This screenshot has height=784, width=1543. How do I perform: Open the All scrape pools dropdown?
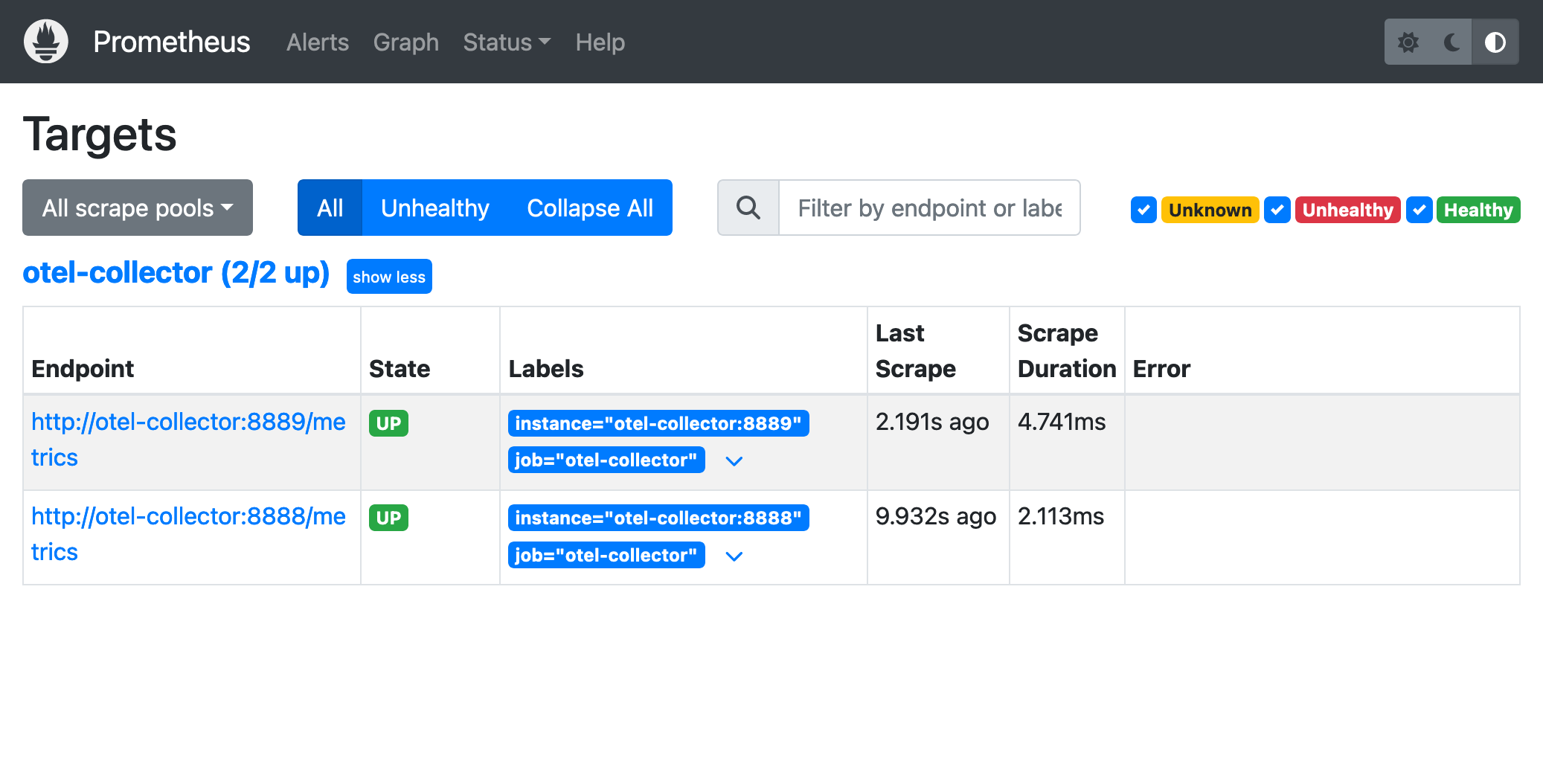point(138,208)
